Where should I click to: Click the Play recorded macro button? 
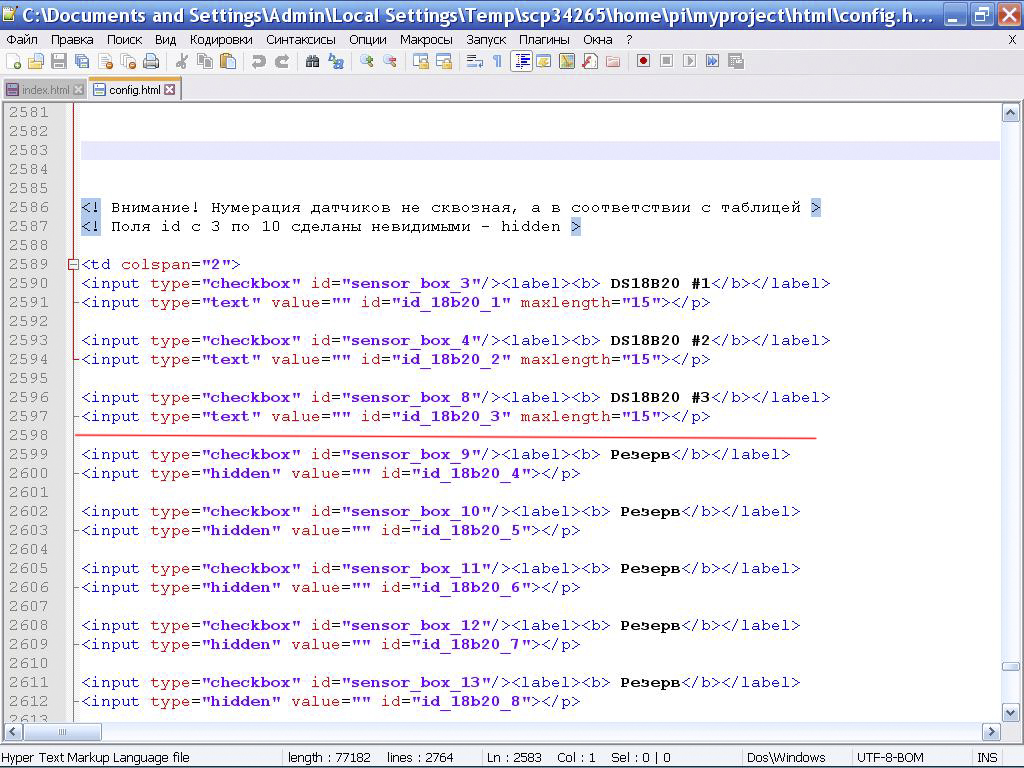[689, 61]
